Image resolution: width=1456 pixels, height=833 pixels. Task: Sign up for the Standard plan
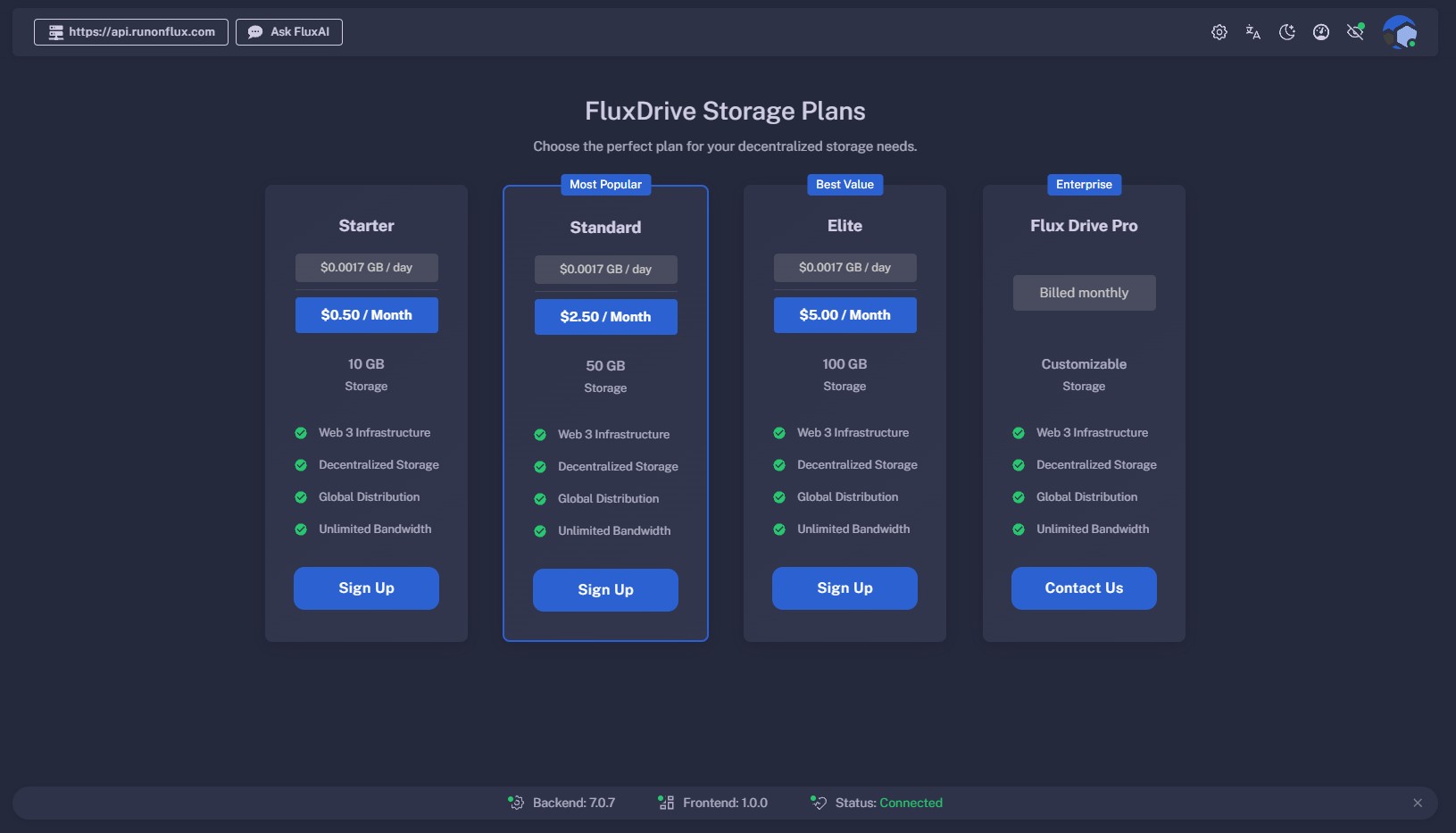pos(605,590)
